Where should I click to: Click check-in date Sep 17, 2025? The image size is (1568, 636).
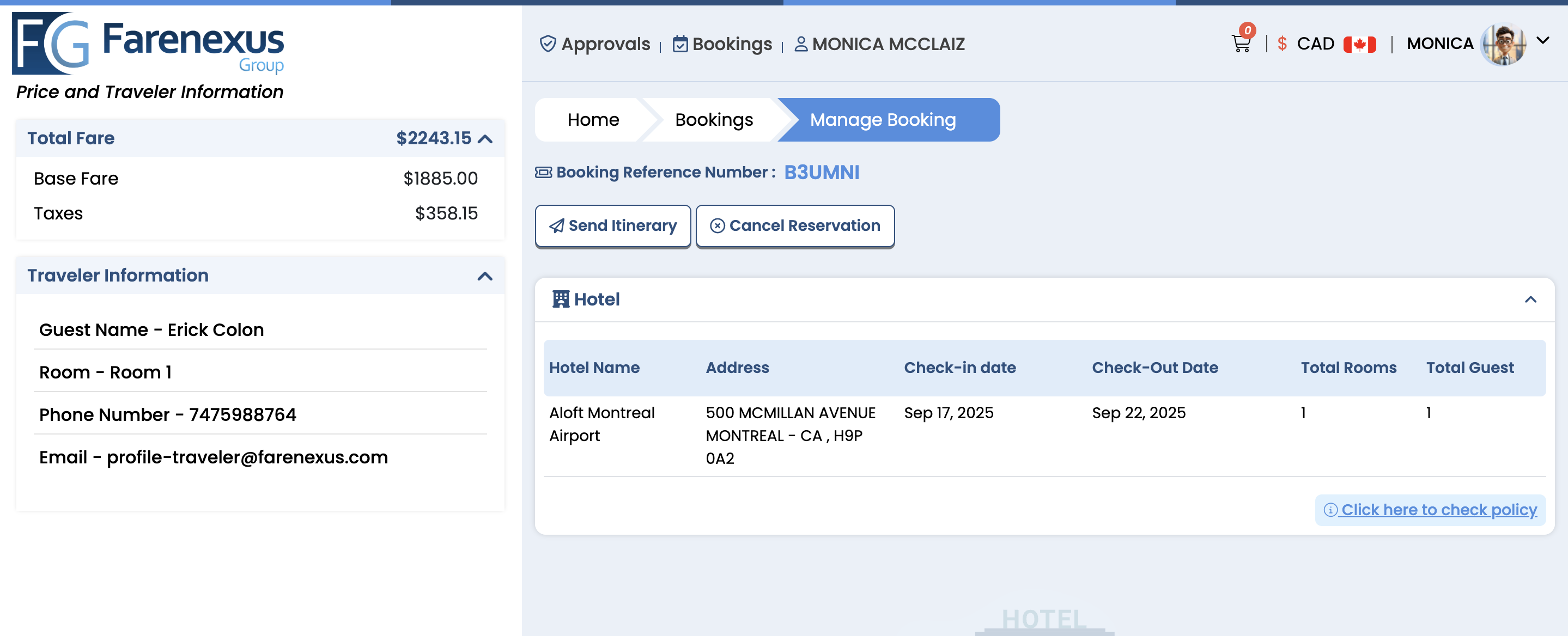click(949, 413)
